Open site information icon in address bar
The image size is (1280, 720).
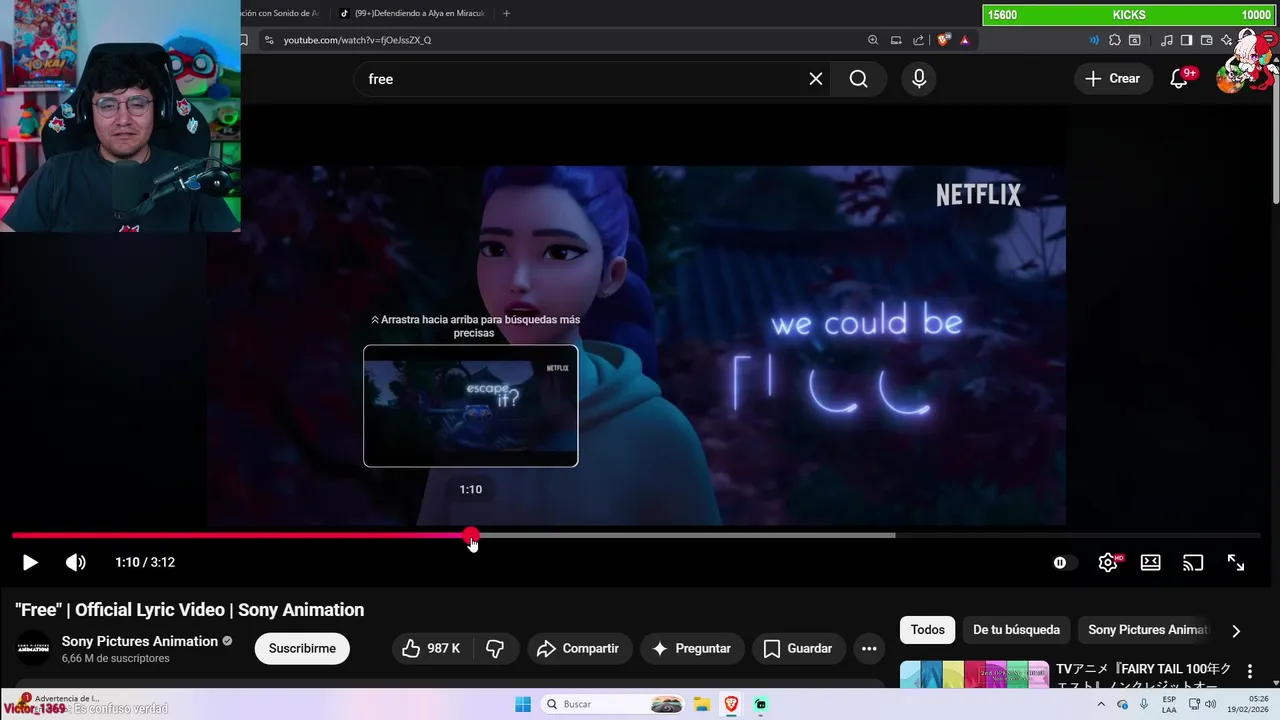click(268, 40)
